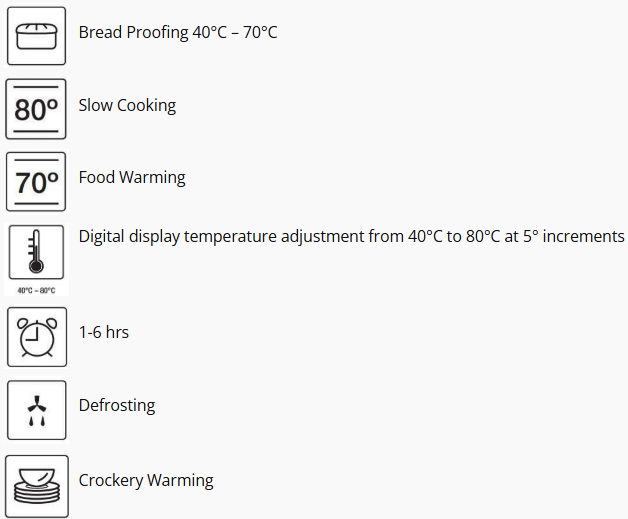Viewport: 628px width, 519px height.
Task: Click the word Cooking beside 80° icon
Action: tap(146, 106)
